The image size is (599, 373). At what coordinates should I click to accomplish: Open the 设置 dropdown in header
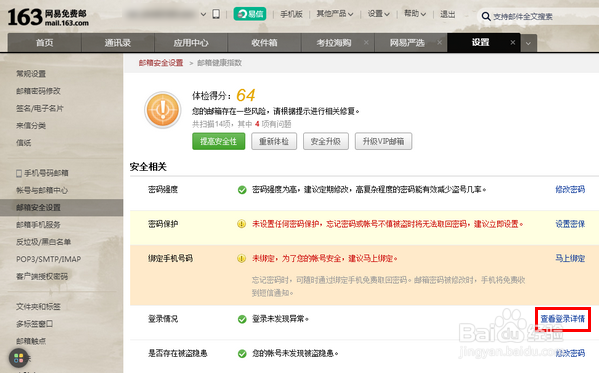tap(379, 14)
